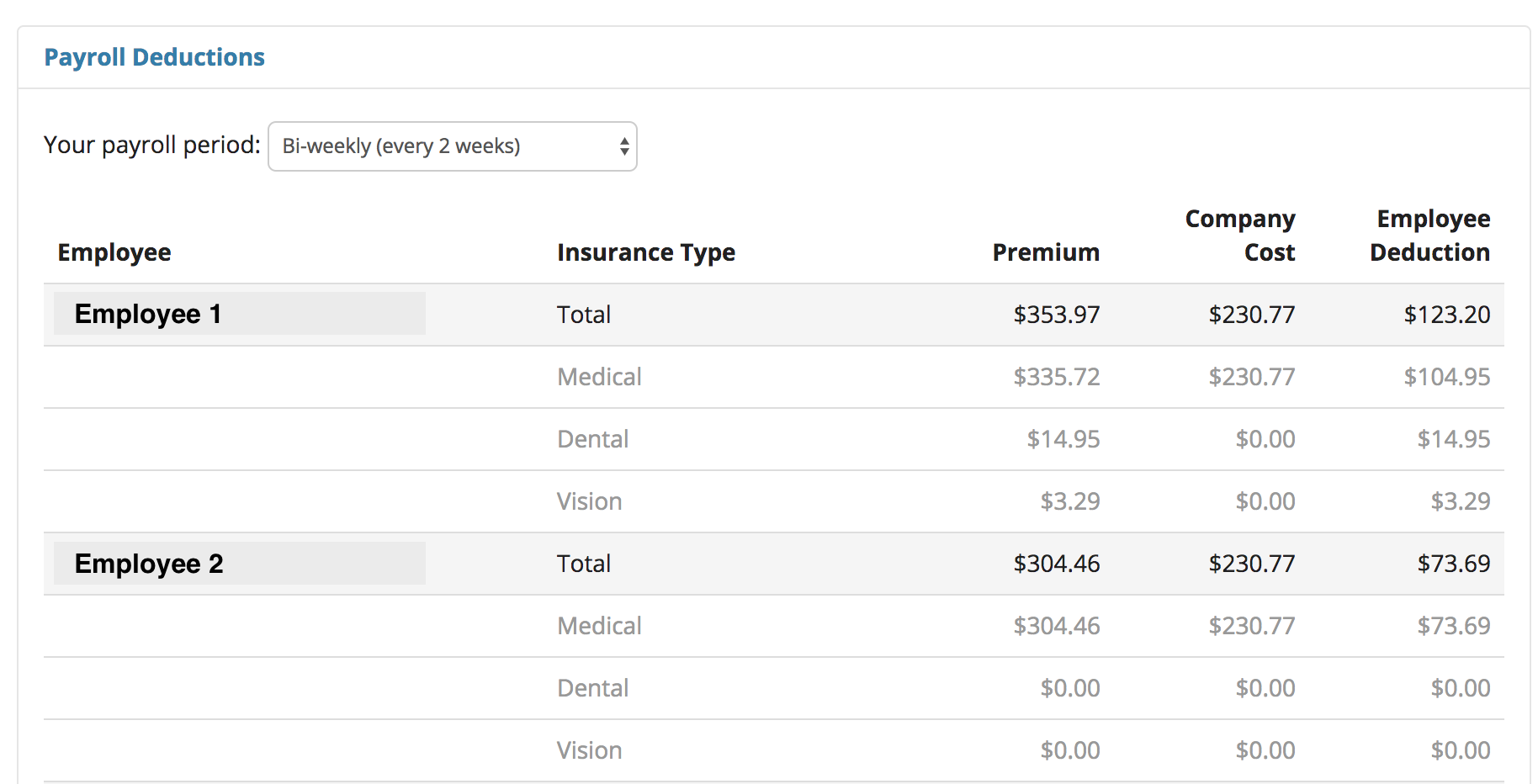Viewport: 1538px width, 784px height.
Task: Click the Premium column header
Action: click(x=1046, y=252)
